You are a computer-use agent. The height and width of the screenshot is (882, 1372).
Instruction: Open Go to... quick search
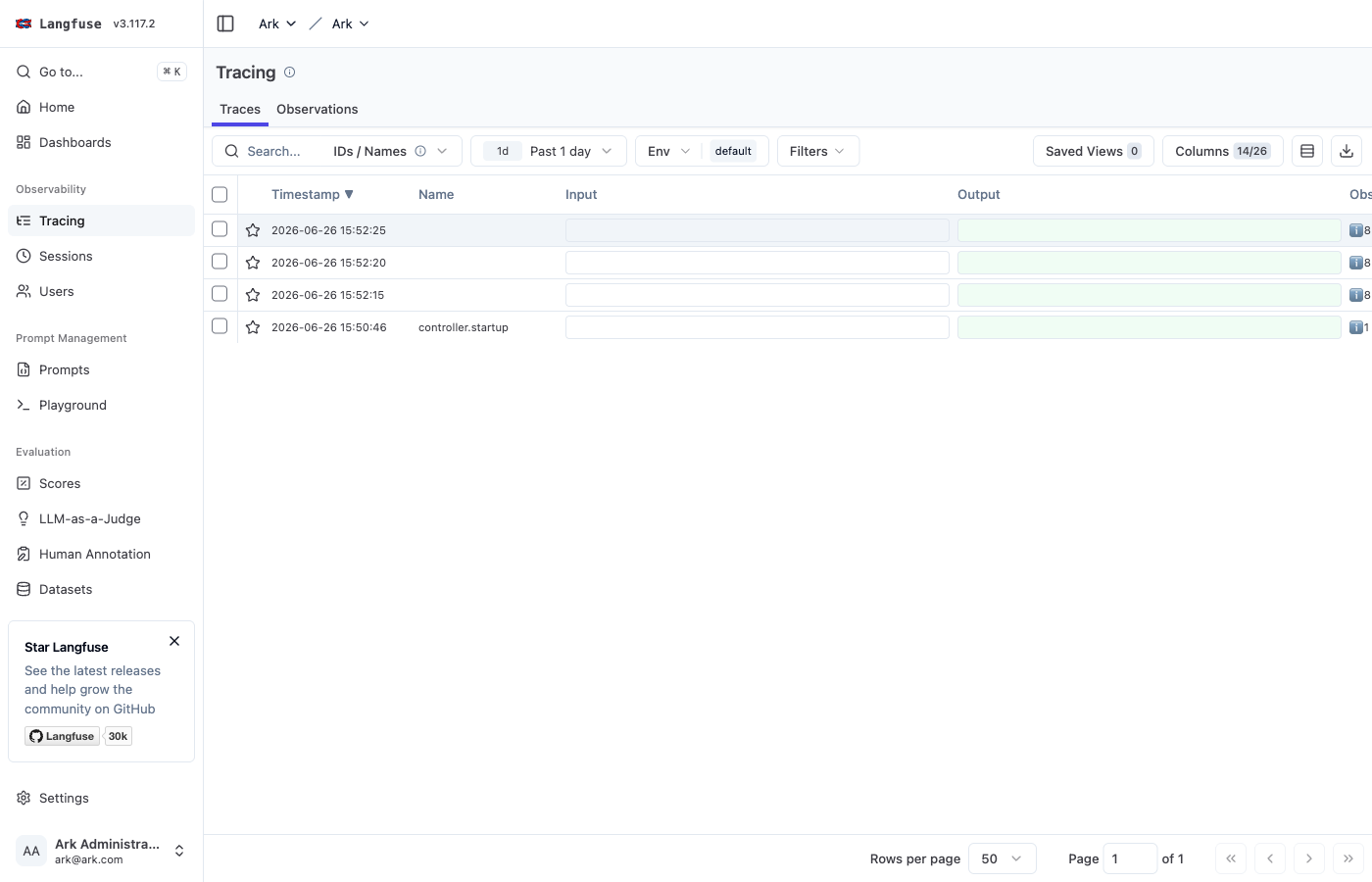[102, 72]
